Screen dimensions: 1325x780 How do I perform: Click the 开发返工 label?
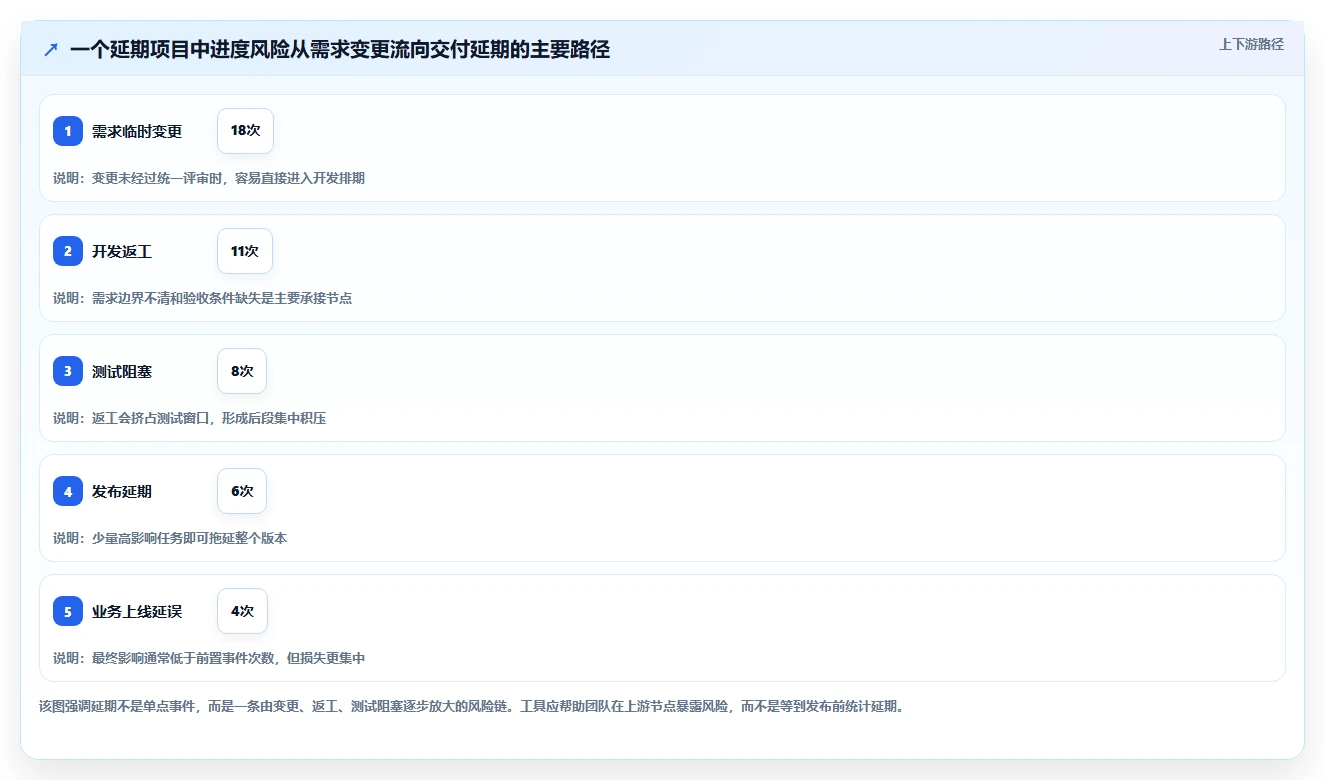(122, 251)
